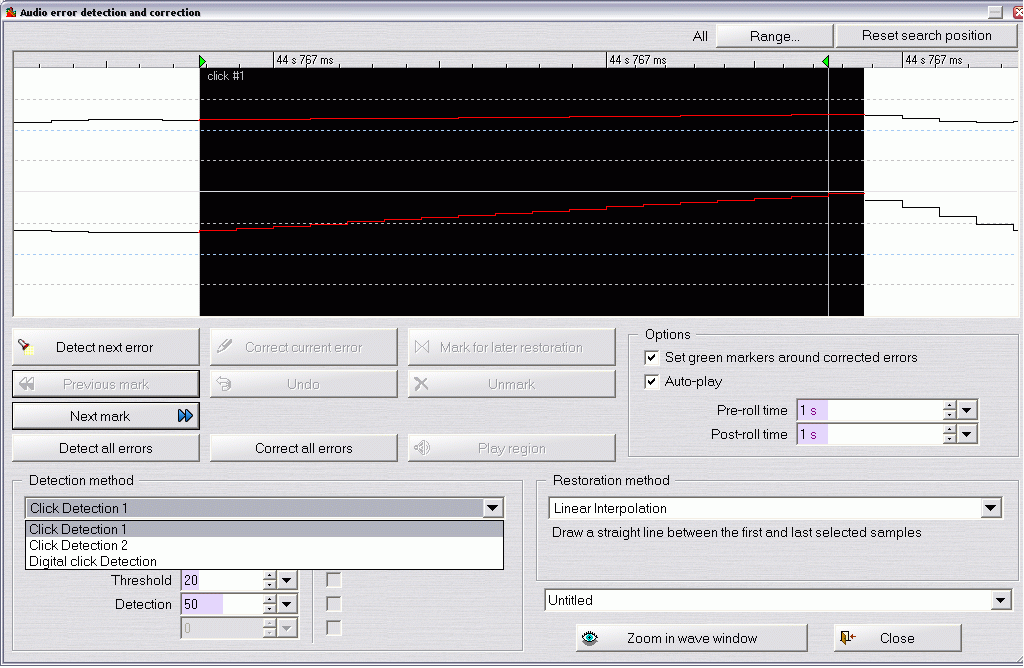Click the Pre-roll time field showing 1 s
Viewport: 1024px width, 668px height.
point(870,411)
